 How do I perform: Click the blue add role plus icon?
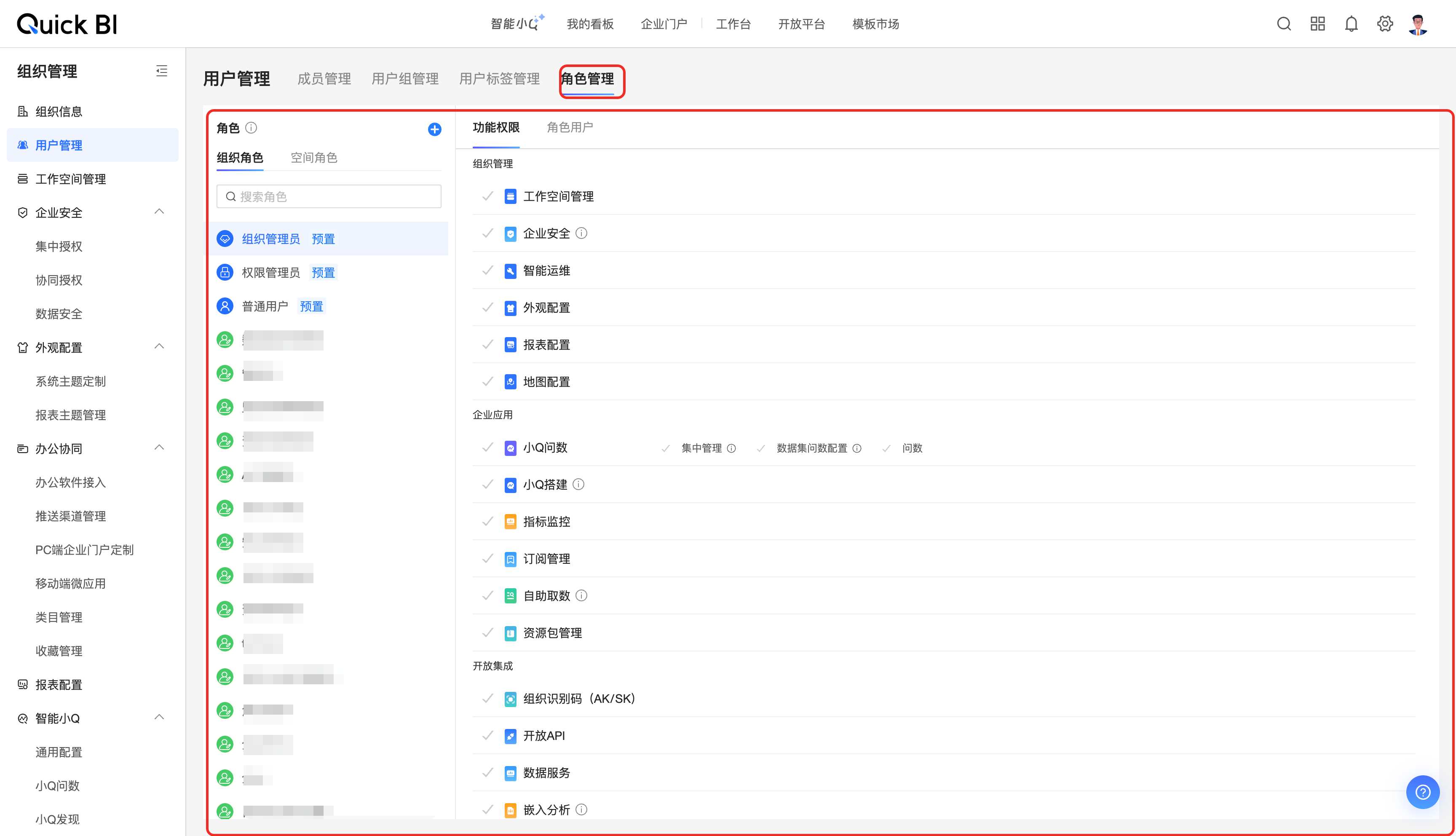click(434, 129)
